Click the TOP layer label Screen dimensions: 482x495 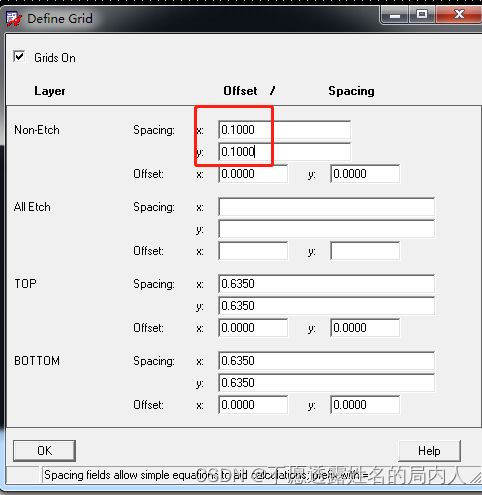[x=25, y=284]
